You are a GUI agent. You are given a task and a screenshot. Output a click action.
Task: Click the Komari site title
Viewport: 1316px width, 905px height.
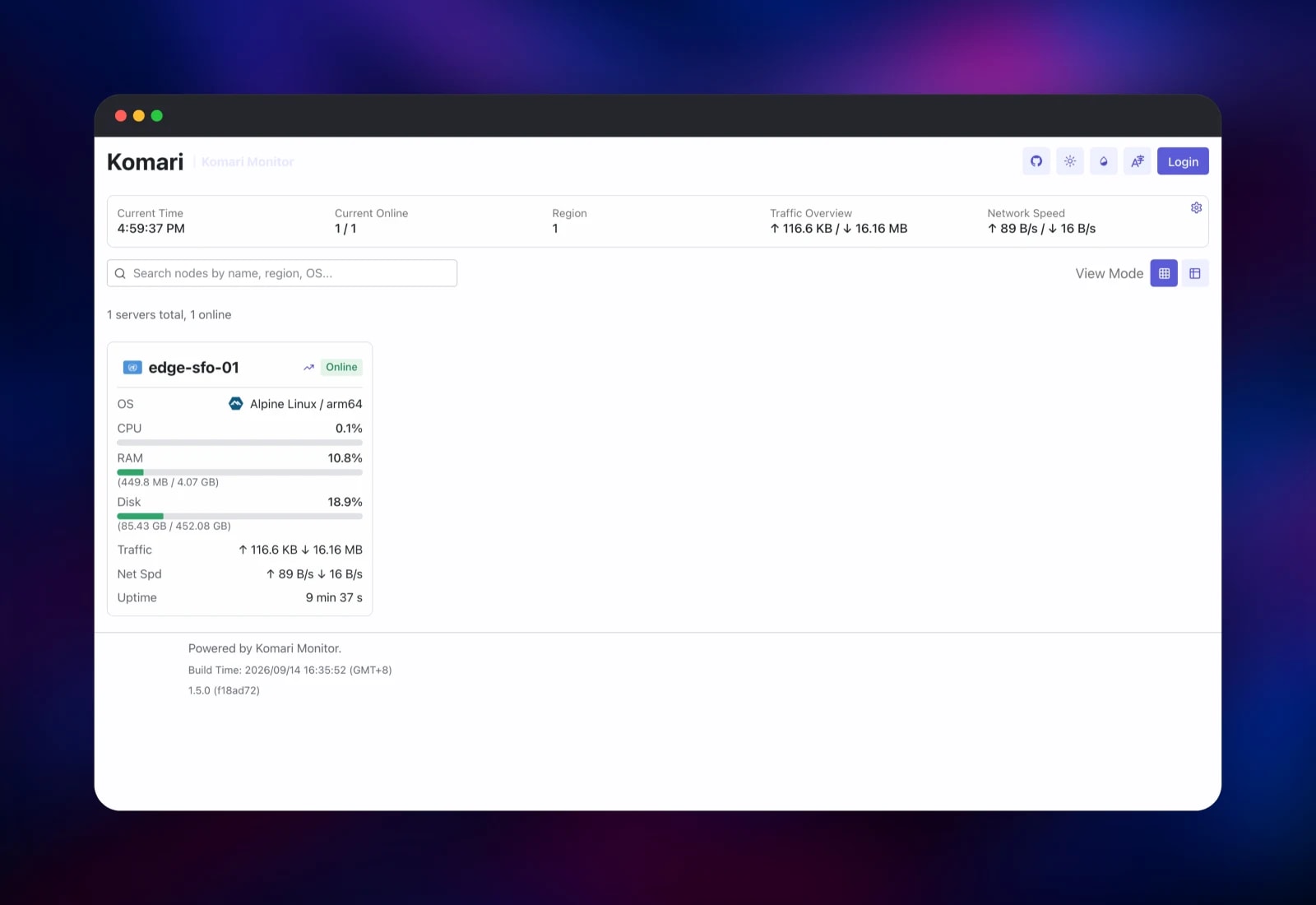(x=146, y=161)
